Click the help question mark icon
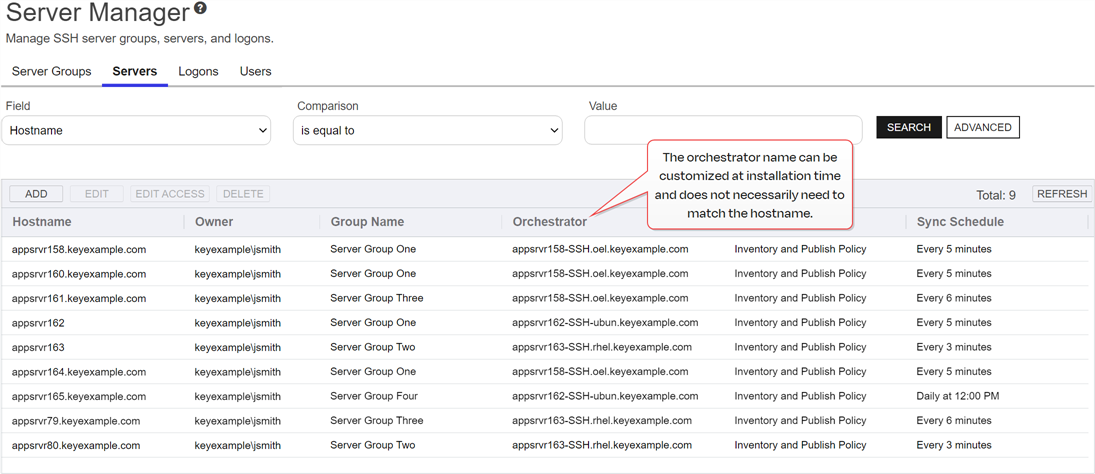 [x=200, y=8]
